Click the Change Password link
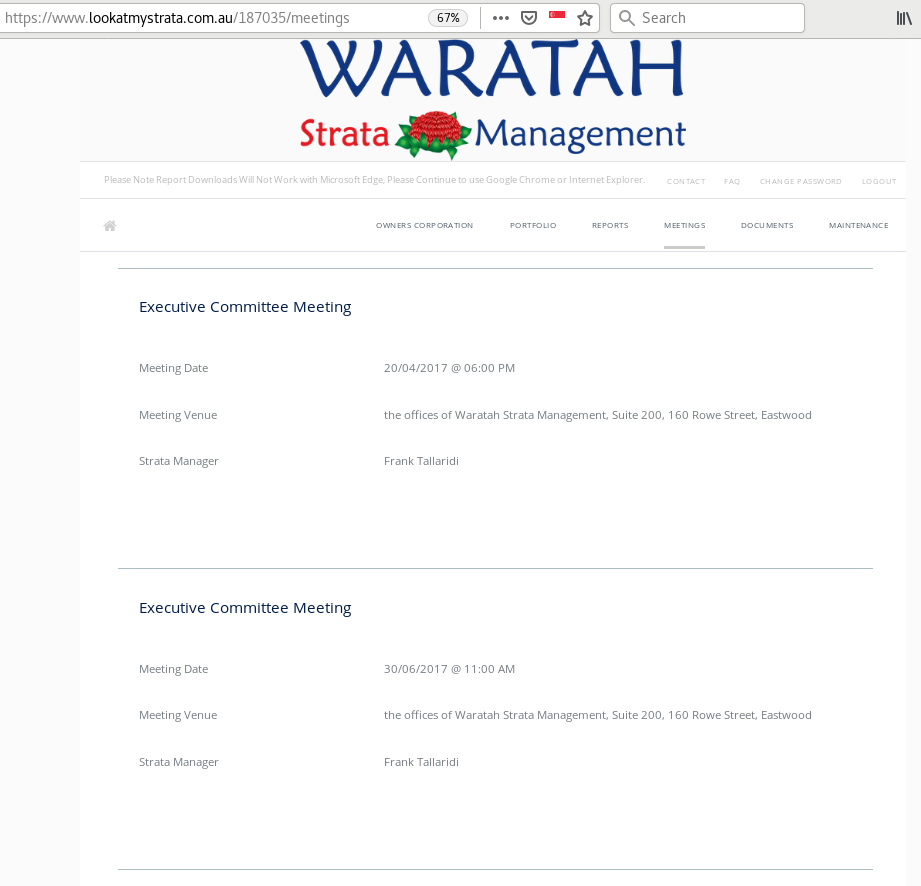The height and width of the screenshot is (886, 921). 801,182
